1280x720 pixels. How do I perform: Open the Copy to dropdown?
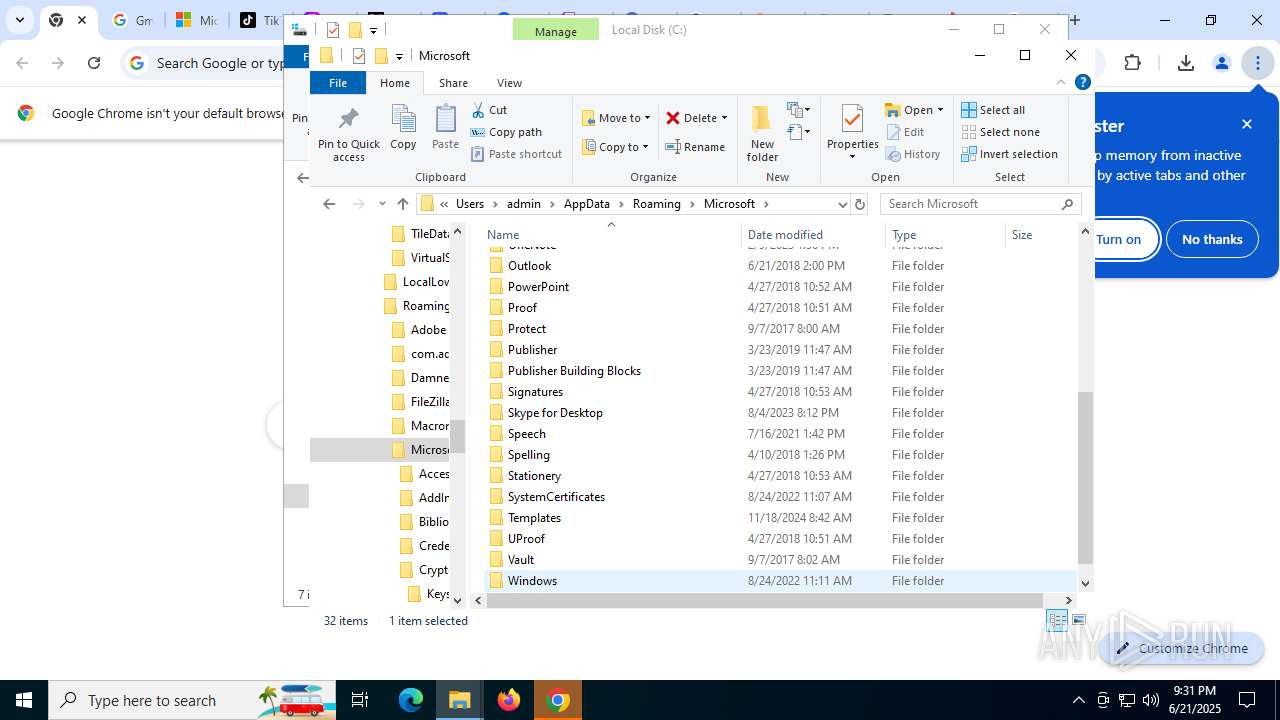click(615, 147)
